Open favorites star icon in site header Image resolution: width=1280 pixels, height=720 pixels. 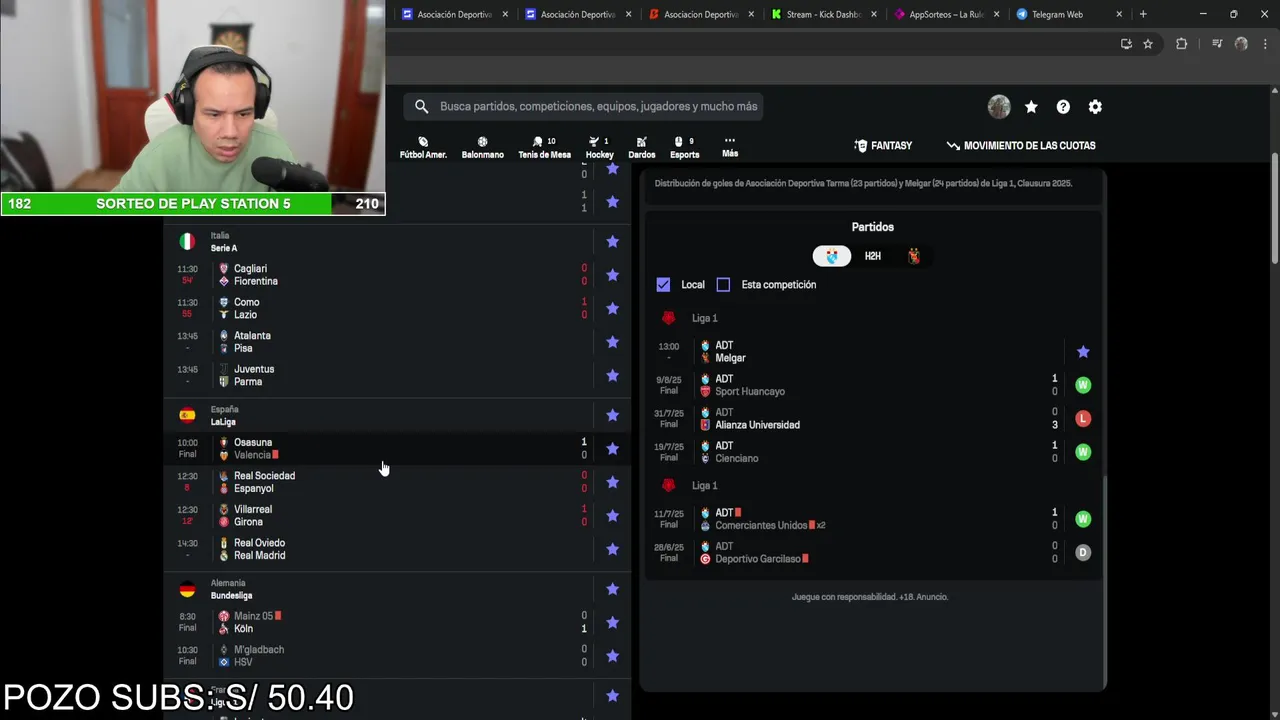tap(1031, 107)
